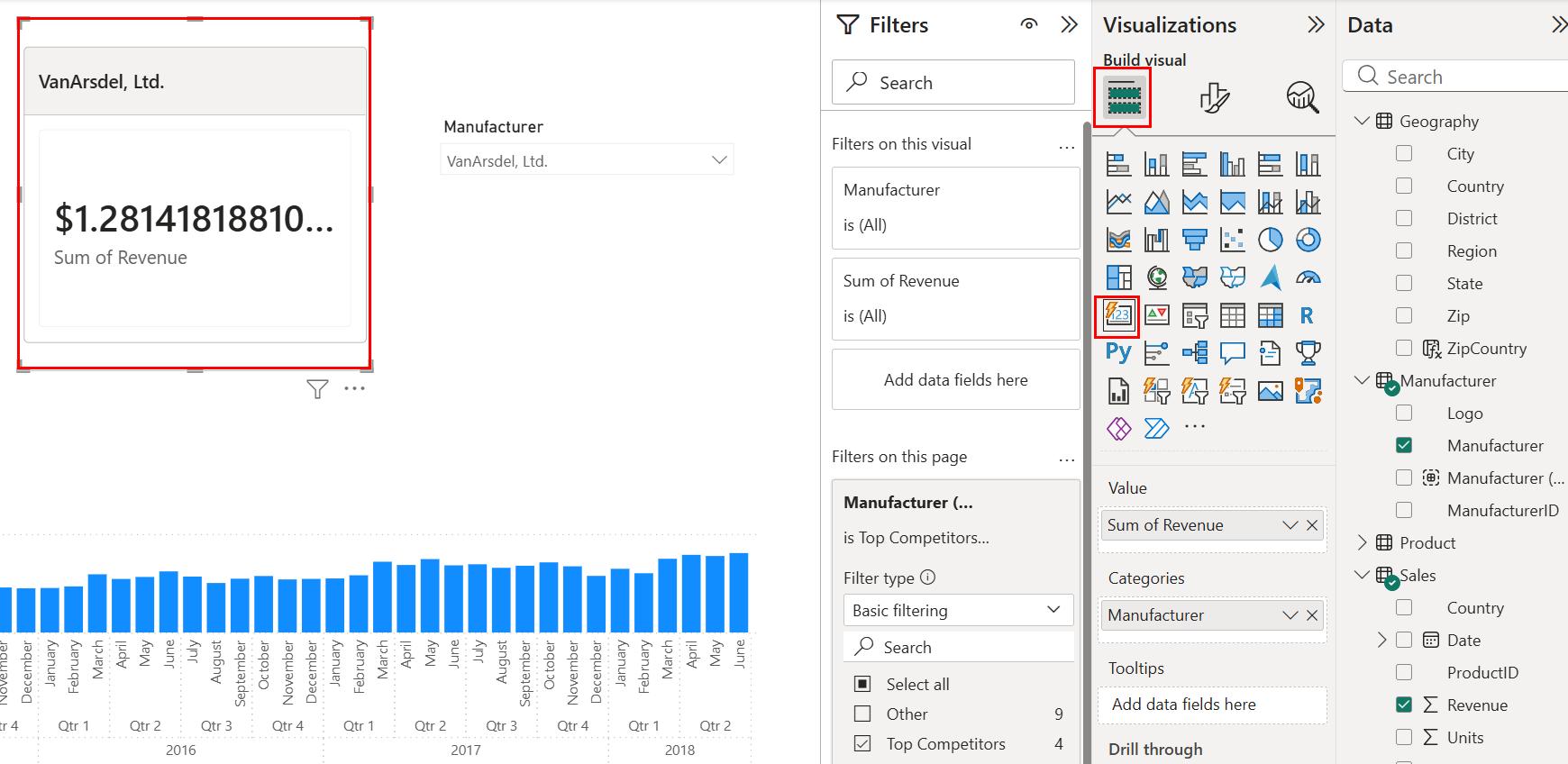Screen dimensions: 1568x764
Task: Expand the Date hierarchy
Action: [1381, 640]
